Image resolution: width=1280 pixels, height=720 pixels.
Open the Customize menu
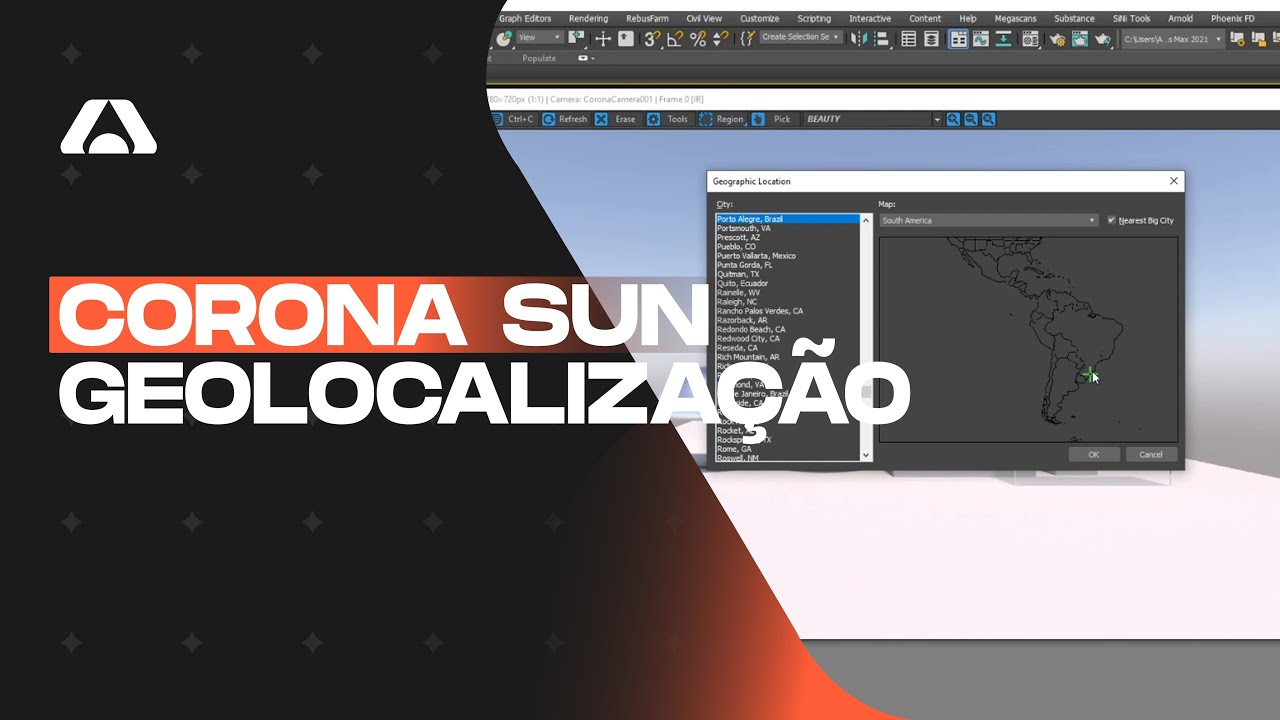pos(759,18)
